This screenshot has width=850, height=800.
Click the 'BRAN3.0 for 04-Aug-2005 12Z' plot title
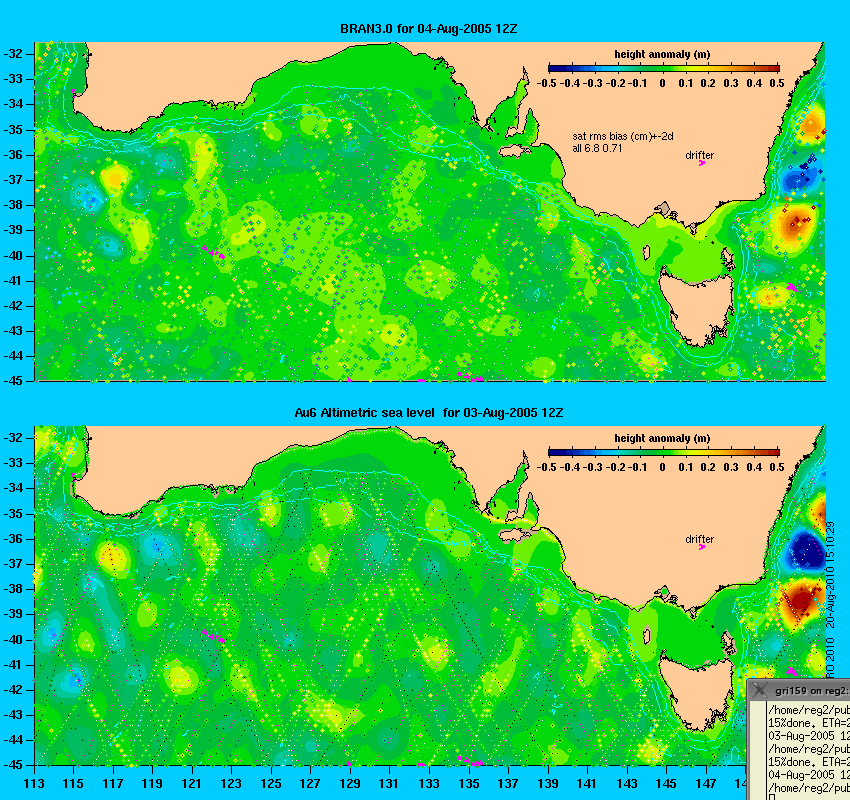[x=428, y=29]
